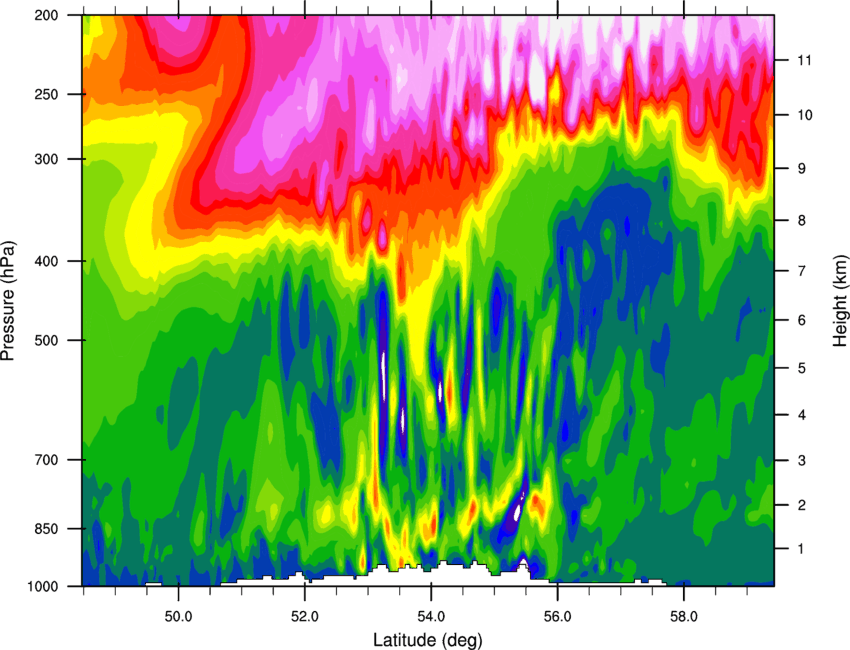The image size is (850, 650).
Task: Click the 54.0 latitude tick label
Action: (x=431, y=616)
